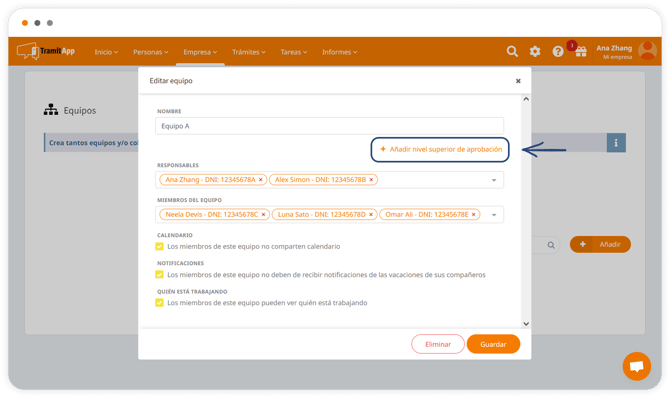Screen dimensions: 670x398
Task: Click Ana Zhang's profile avatar
Action: (647, 51)
